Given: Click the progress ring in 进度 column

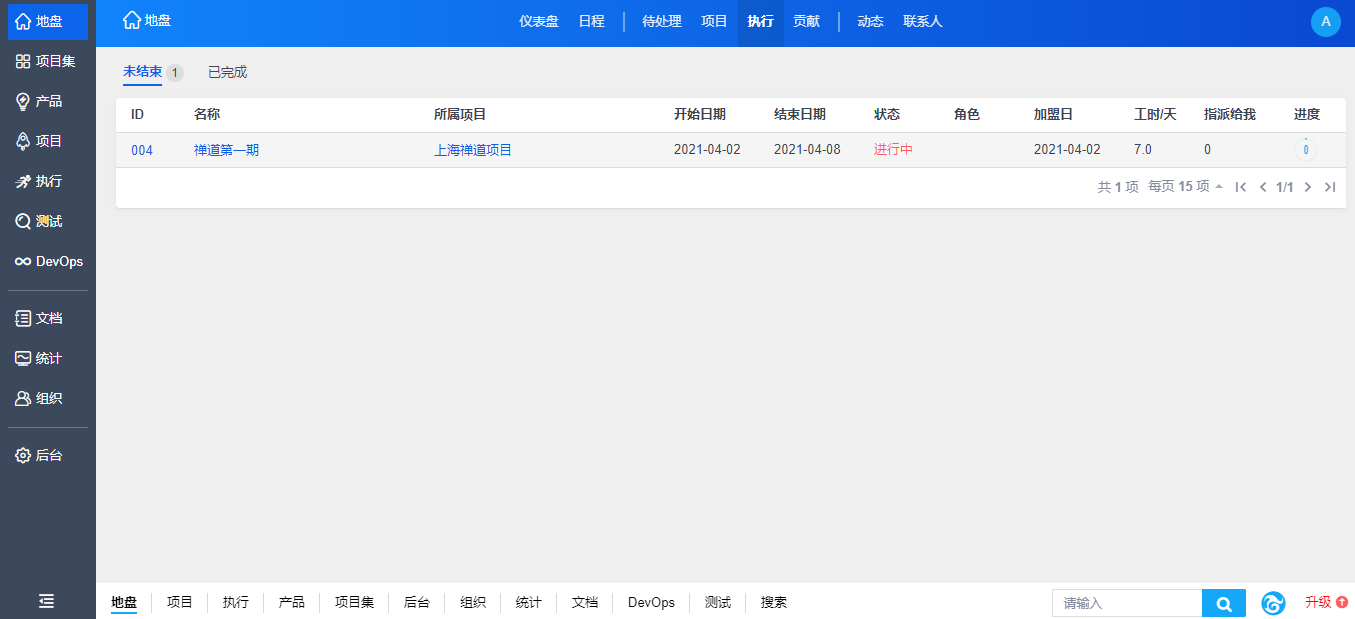Looking at the screenshot, I should pos(1305,149).
